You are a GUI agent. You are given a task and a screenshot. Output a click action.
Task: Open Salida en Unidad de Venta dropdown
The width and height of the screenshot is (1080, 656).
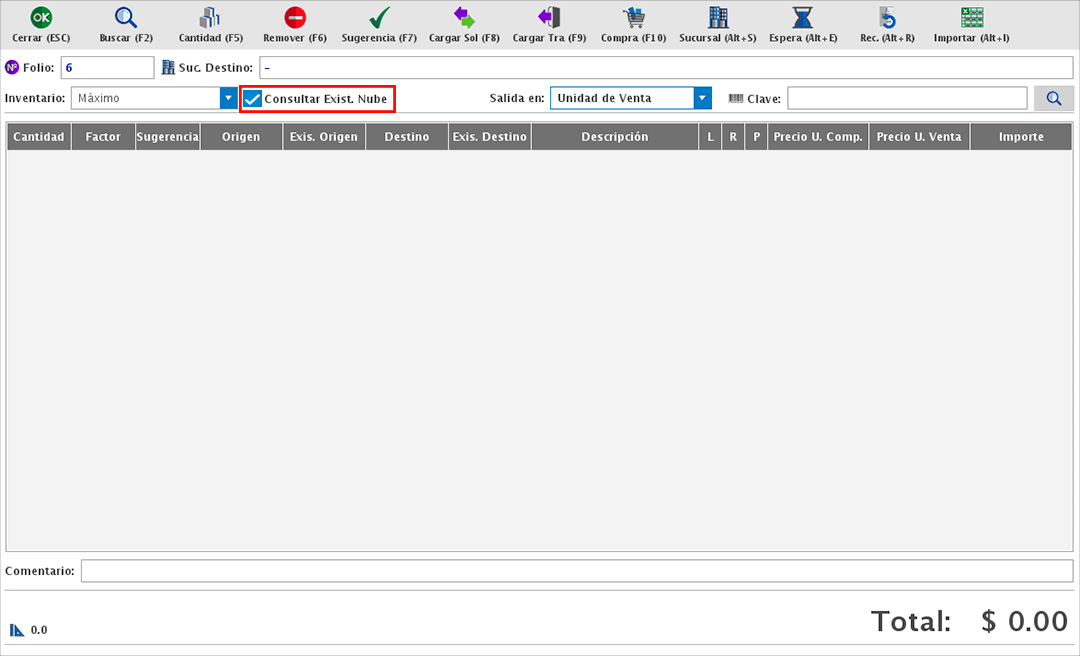tap(703, 98)
